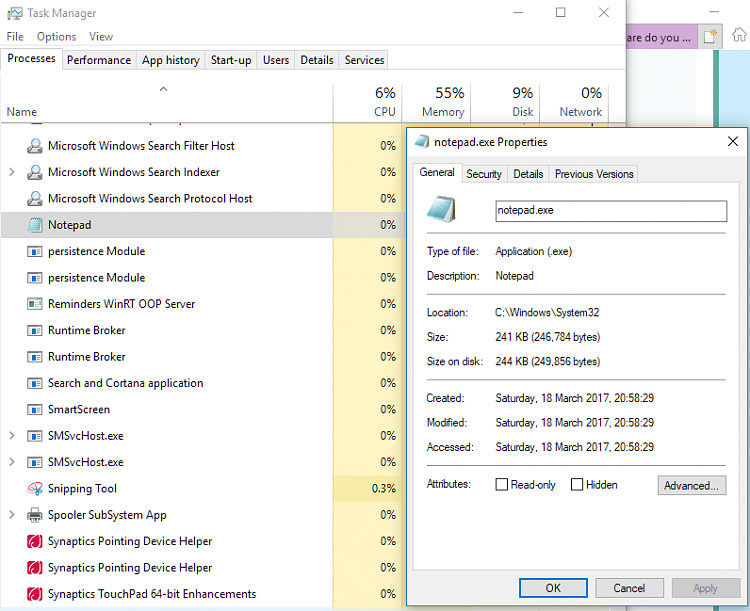The height and width of the screenshot is (611, 750).
Task: Click the Microsoft Windows Search Filter Host icon
Action: pyautogui.click(x=34, y=145)
